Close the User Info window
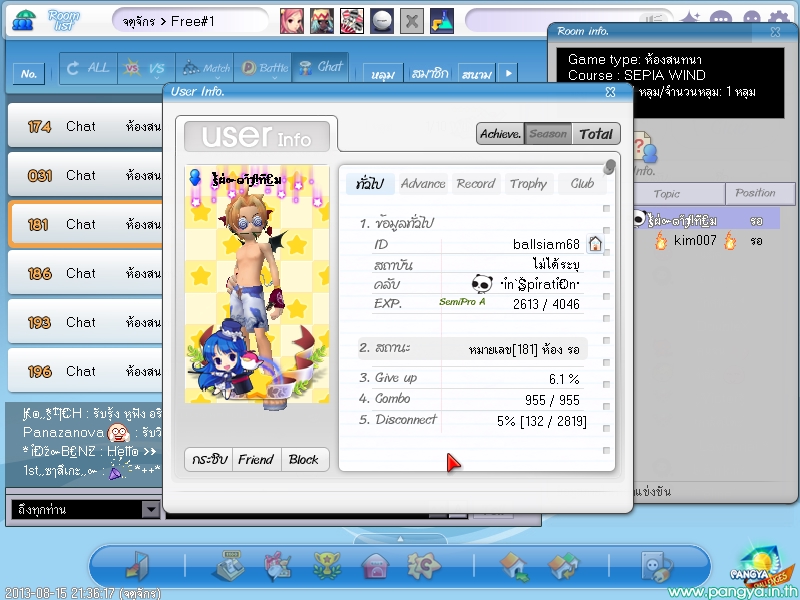This screenshot has height=600, width=800. click(x=610, y=92)
